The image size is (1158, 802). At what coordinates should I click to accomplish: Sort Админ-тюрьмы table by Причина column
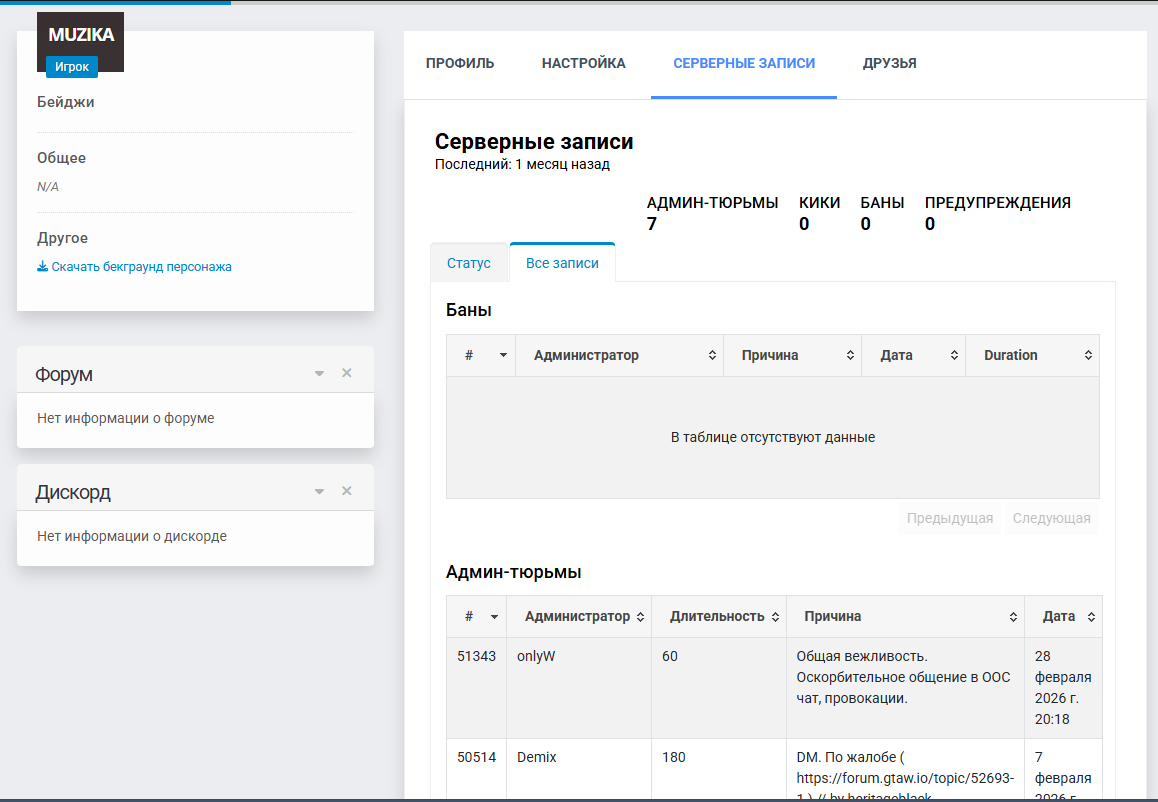point(905,617)
